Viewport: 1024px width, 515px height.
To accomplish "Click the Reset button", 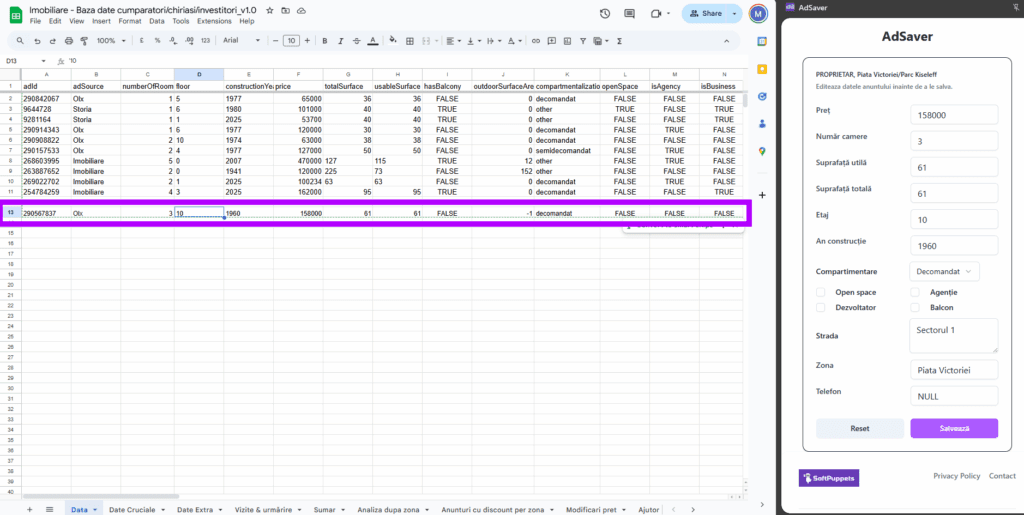I will tap(859, 428).
